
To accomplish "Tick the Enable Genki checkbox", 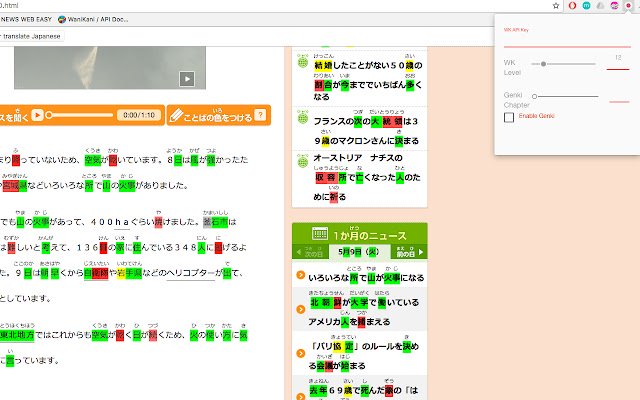I will pos(509,117).
